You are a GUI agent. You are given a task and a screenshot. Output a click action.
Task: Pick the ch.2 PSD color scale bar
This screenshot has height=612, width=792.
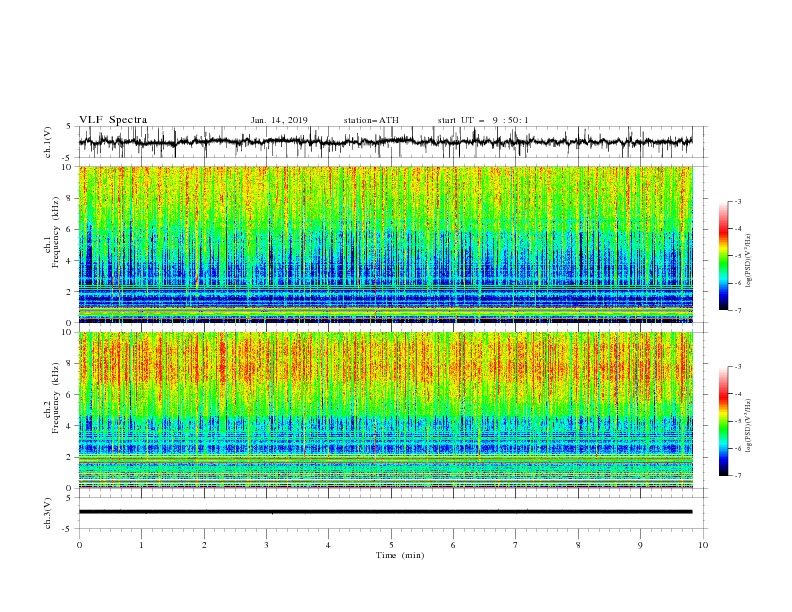(723, 421)
